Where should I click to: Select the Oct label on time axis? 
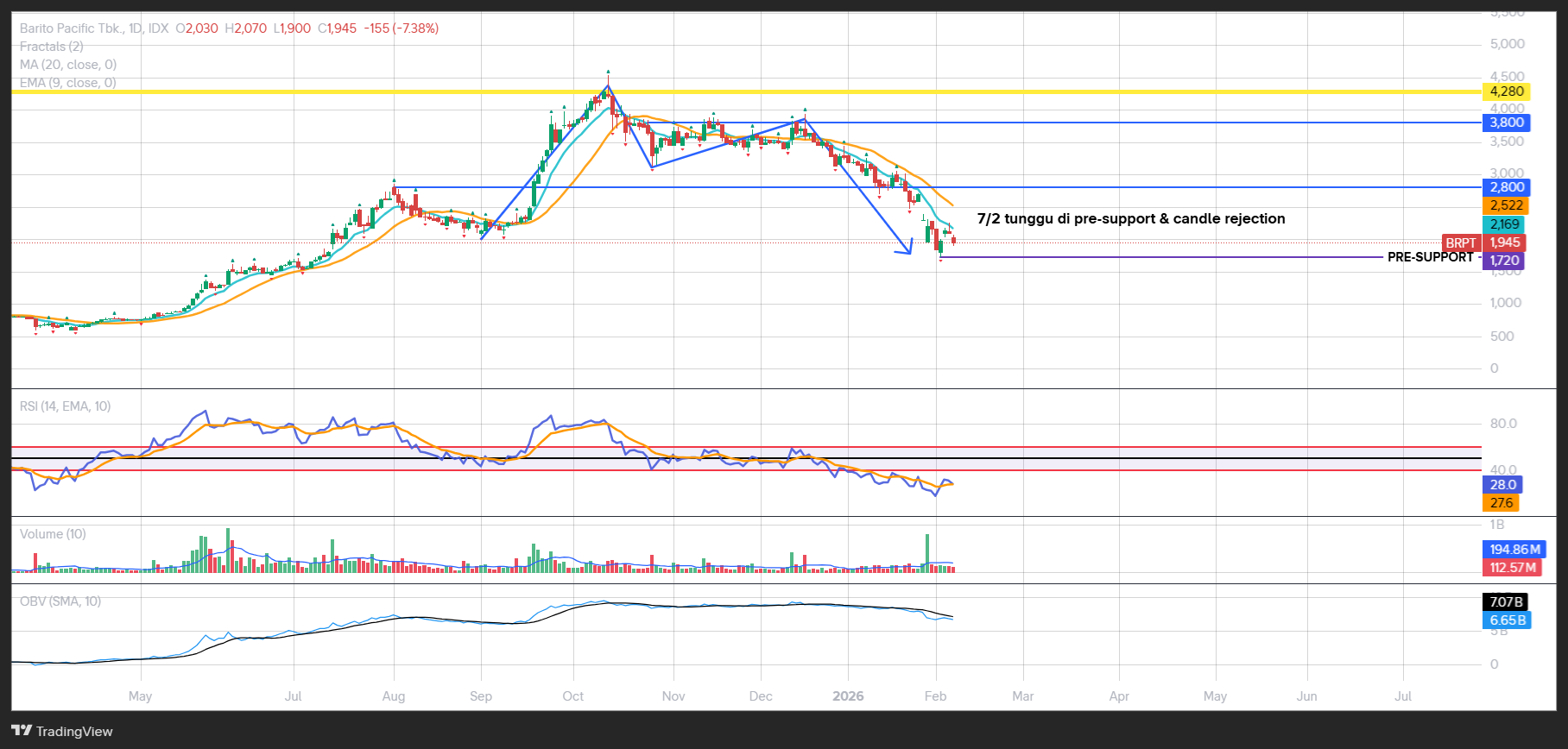[x=573, y=696]
